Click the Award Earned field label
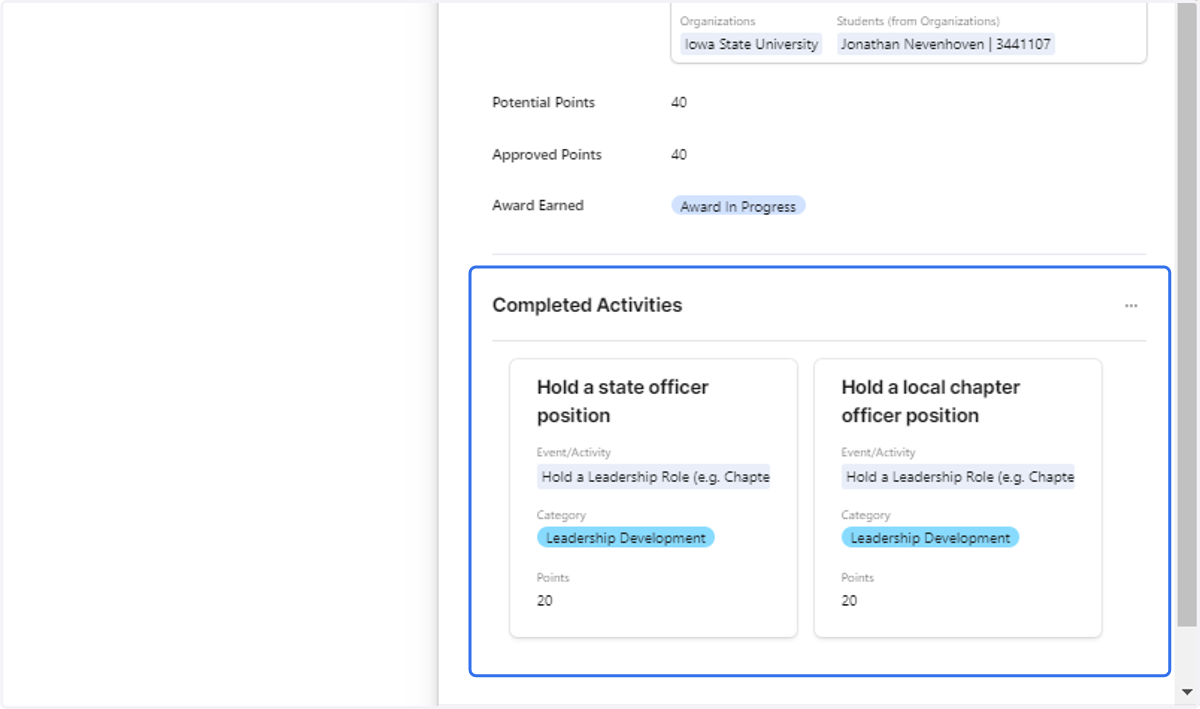The image size is (1200, 709). click(538, 205)
